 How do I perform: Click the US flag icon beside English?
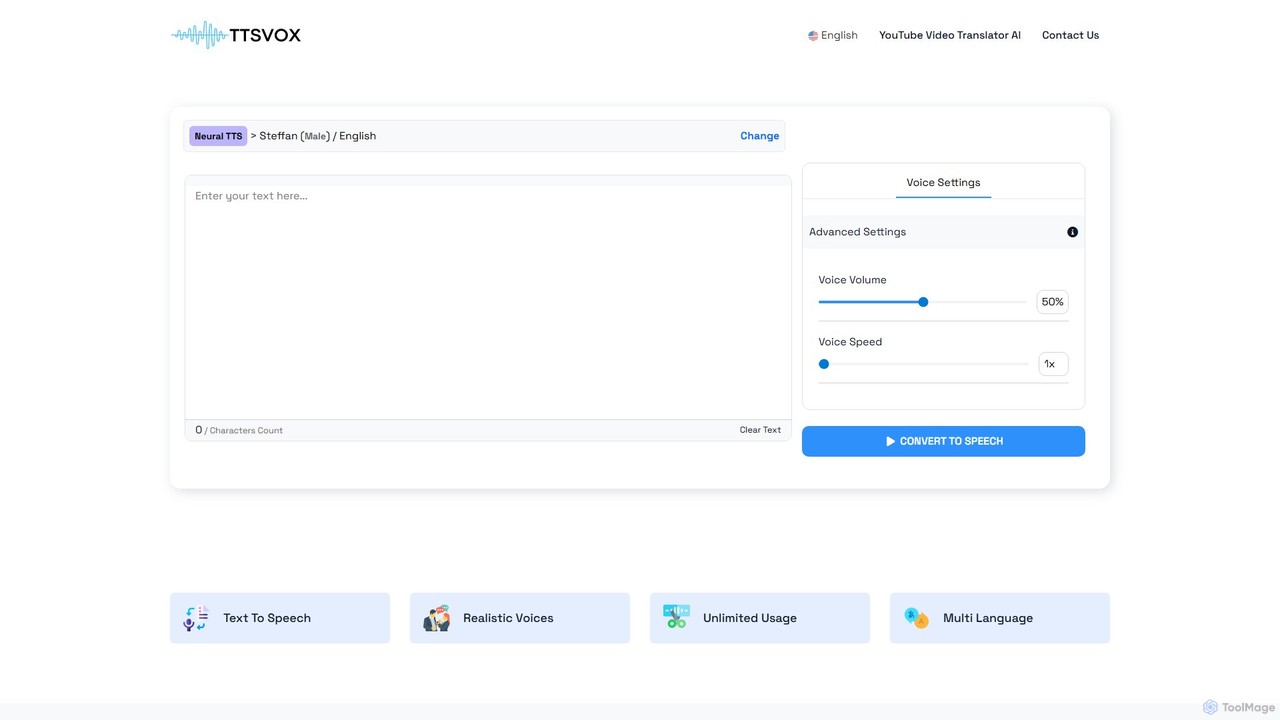pos(813,36)
